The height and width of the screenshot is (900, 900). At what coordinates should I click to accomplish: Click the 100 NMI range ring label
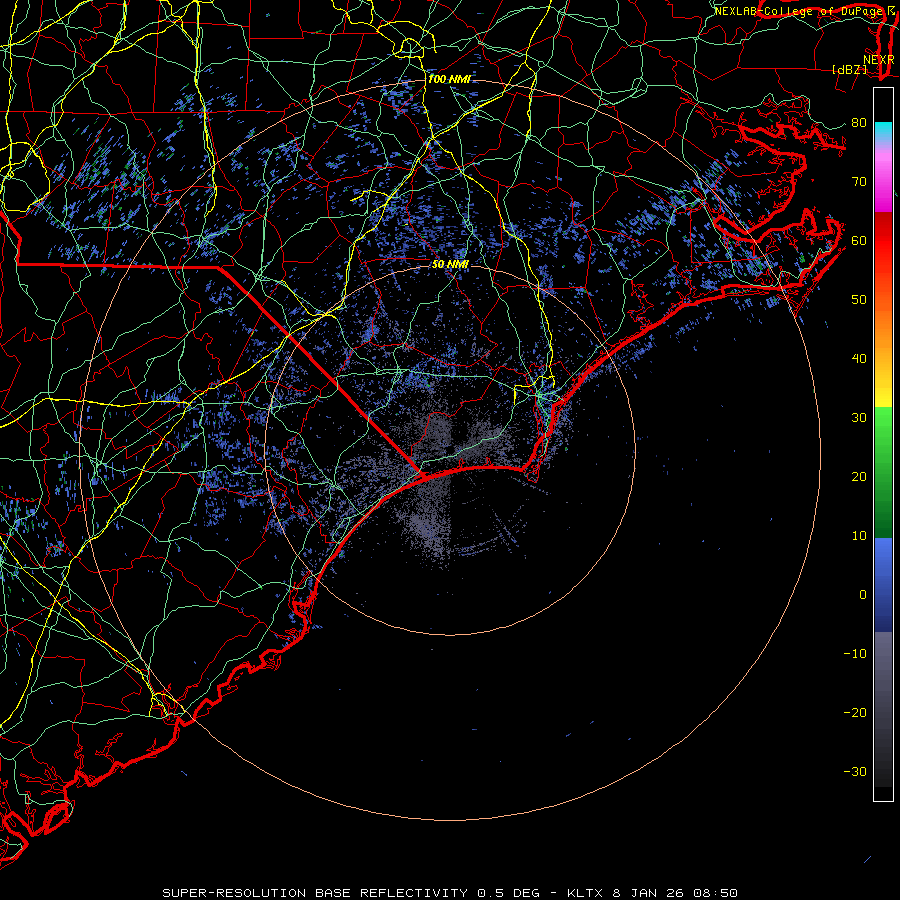click(x=449, y=79)
